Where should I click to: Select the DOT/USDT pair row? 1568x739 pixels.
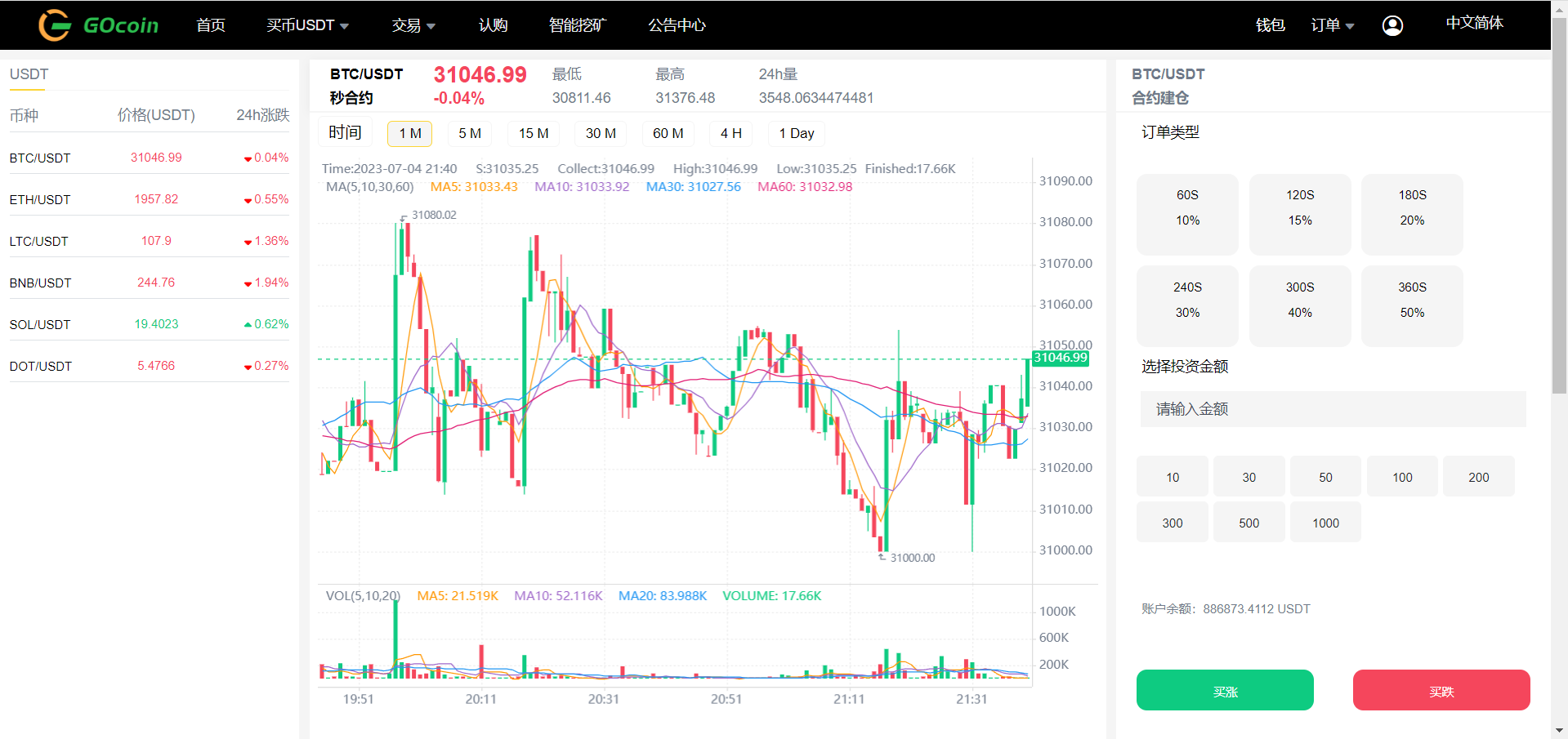149,366
